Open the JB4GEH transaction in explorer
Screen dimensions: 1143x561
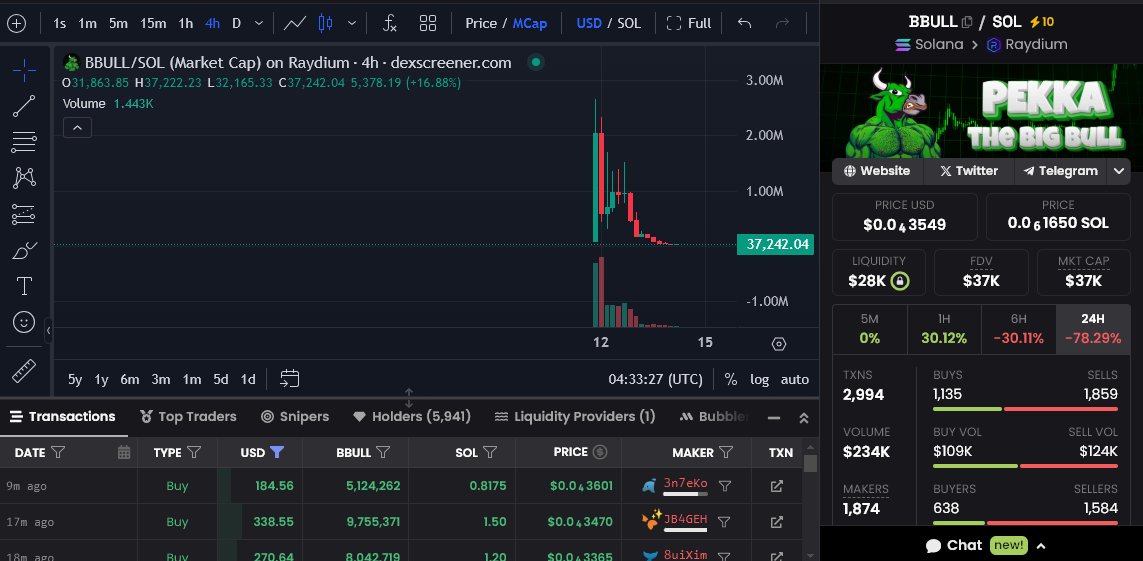[x=777, y=522]
